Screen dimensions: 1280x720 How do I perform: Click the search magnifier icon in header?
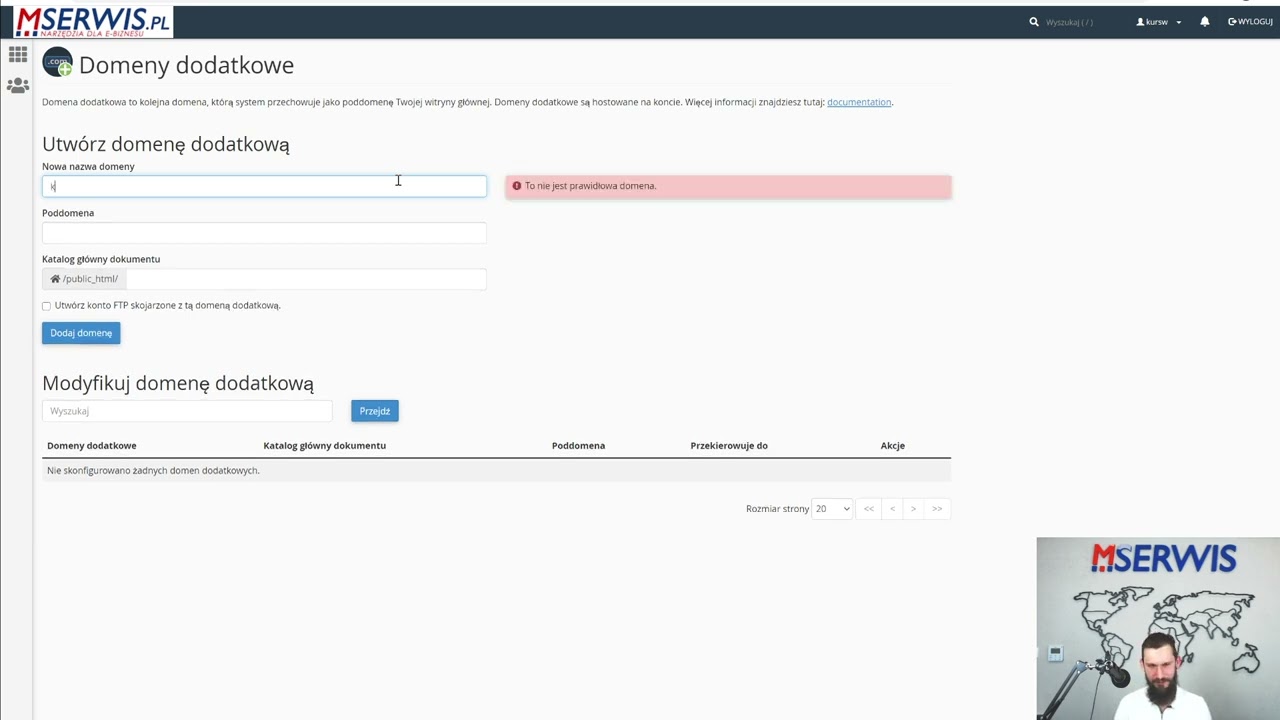click(x=1034, y=22)
